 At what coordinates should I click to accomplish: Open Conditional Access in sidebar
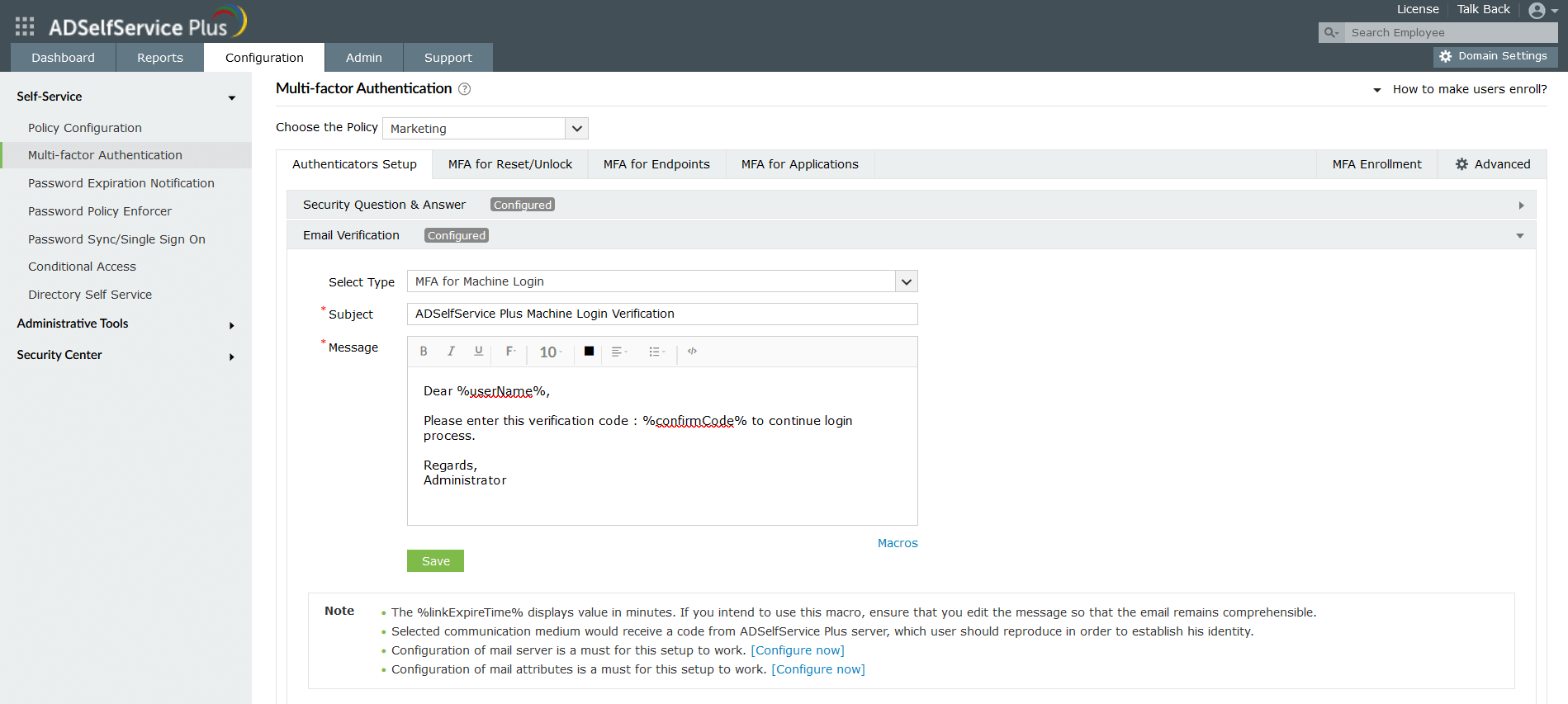[x=82, y=267]
